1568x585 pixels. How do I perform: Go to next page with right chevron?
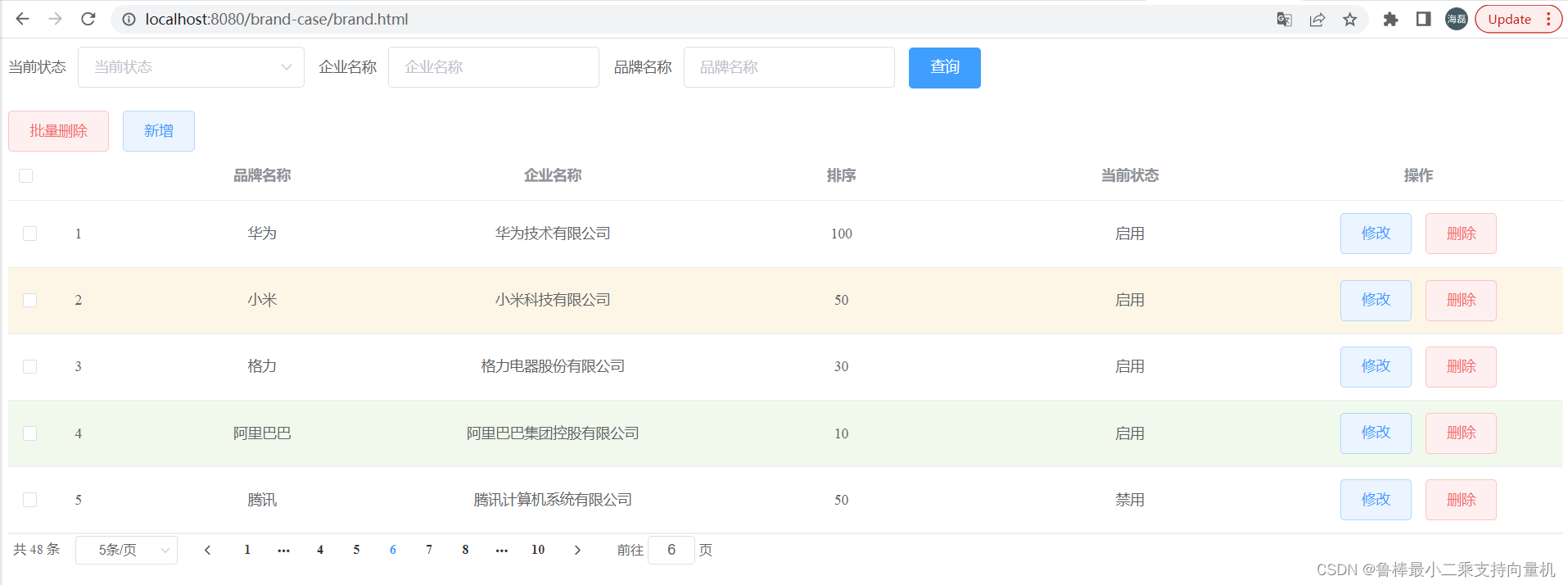click(577, 550)
